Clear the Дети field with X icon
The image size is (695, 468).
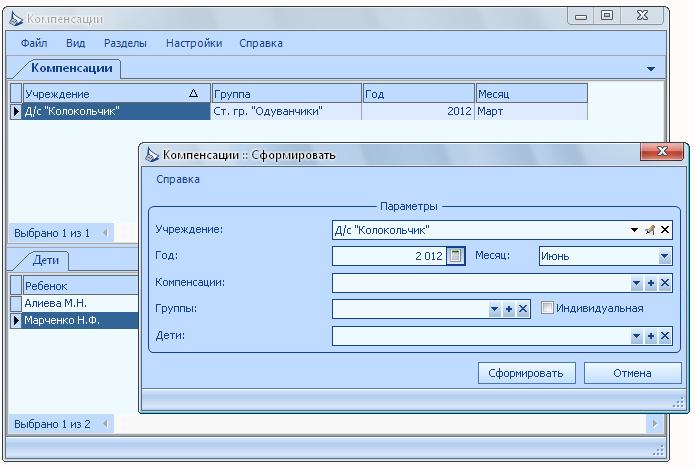(x=665, y=336)
